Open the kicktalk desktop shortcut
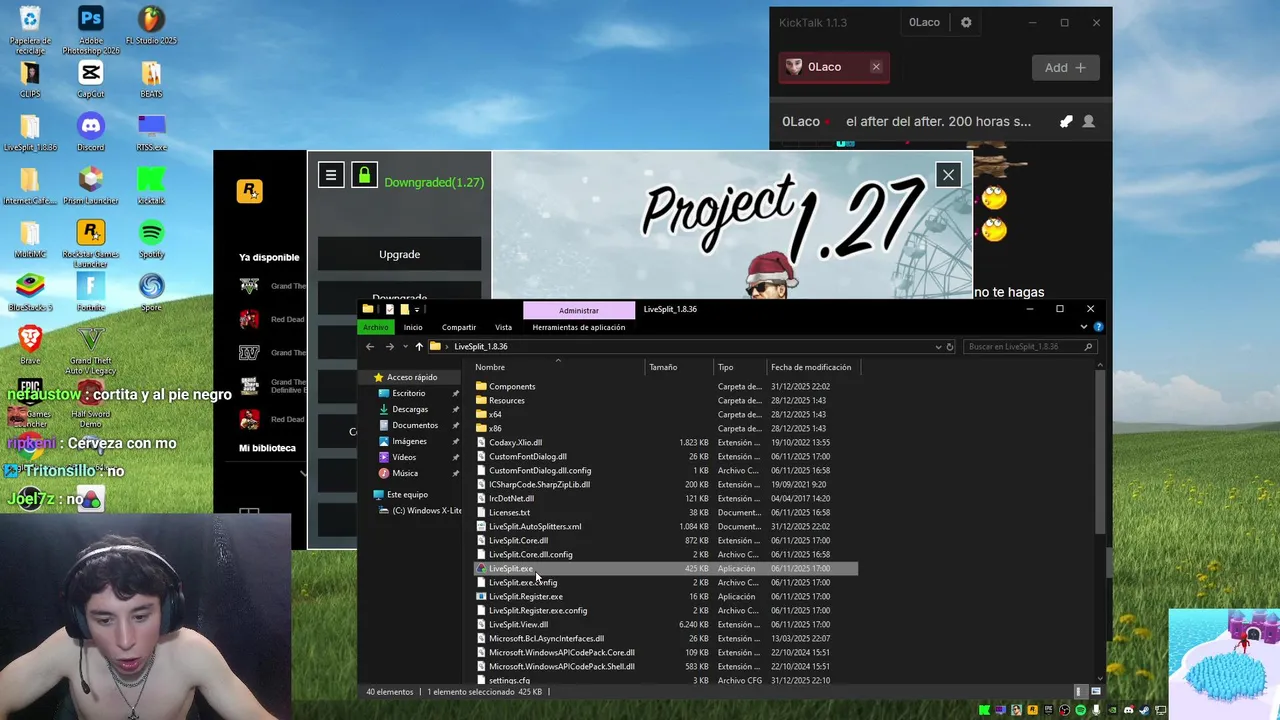 pyautogui.click(x=151, y=186)
